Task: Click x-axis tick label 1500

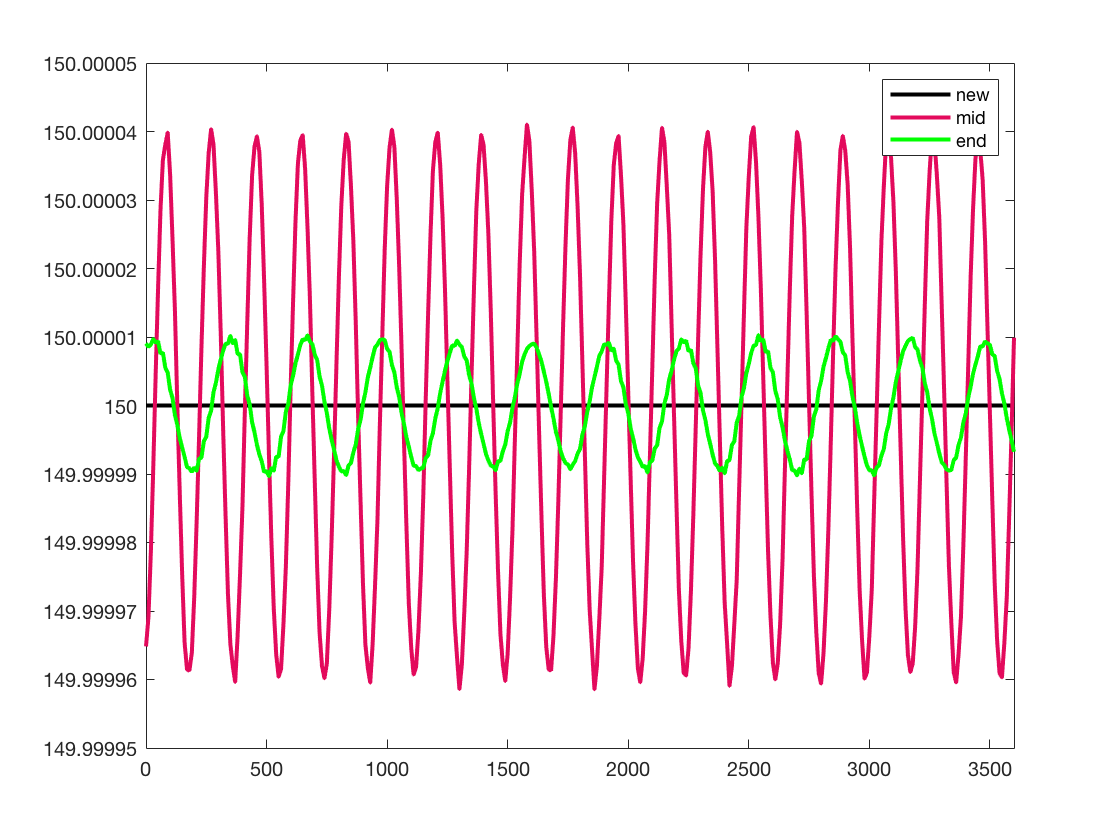Action: pyautogui.click(x=508, y=769)
